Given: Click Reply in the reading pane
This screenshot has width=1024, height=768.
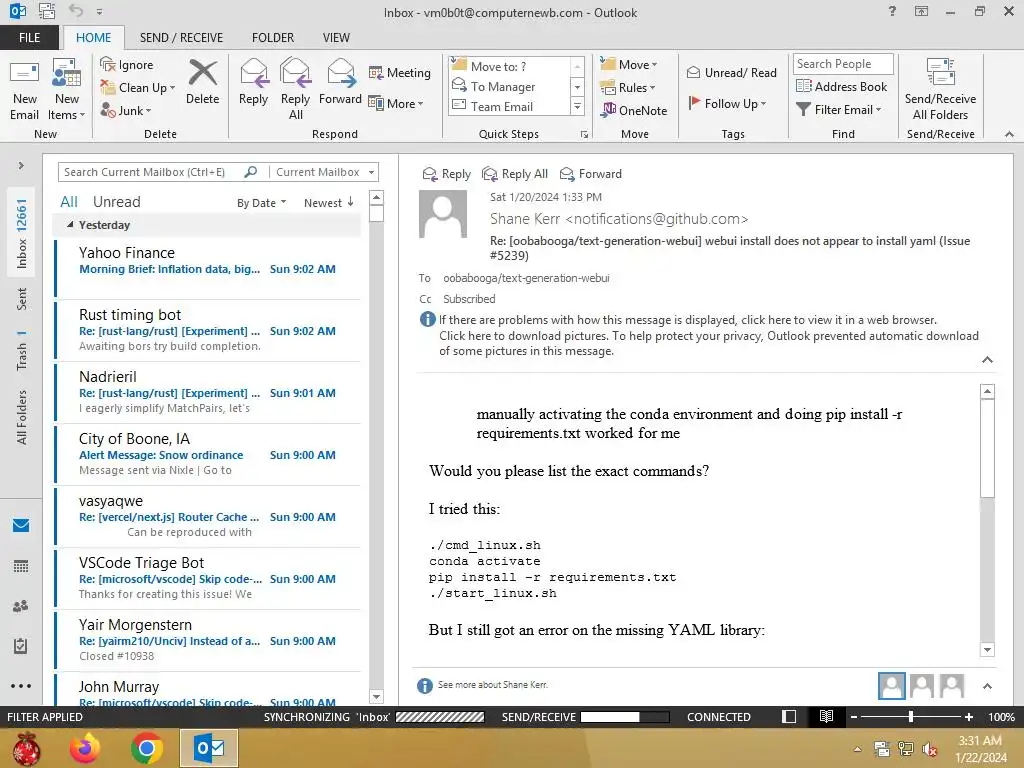Looking at the screenshot, I should coord(447,174).
